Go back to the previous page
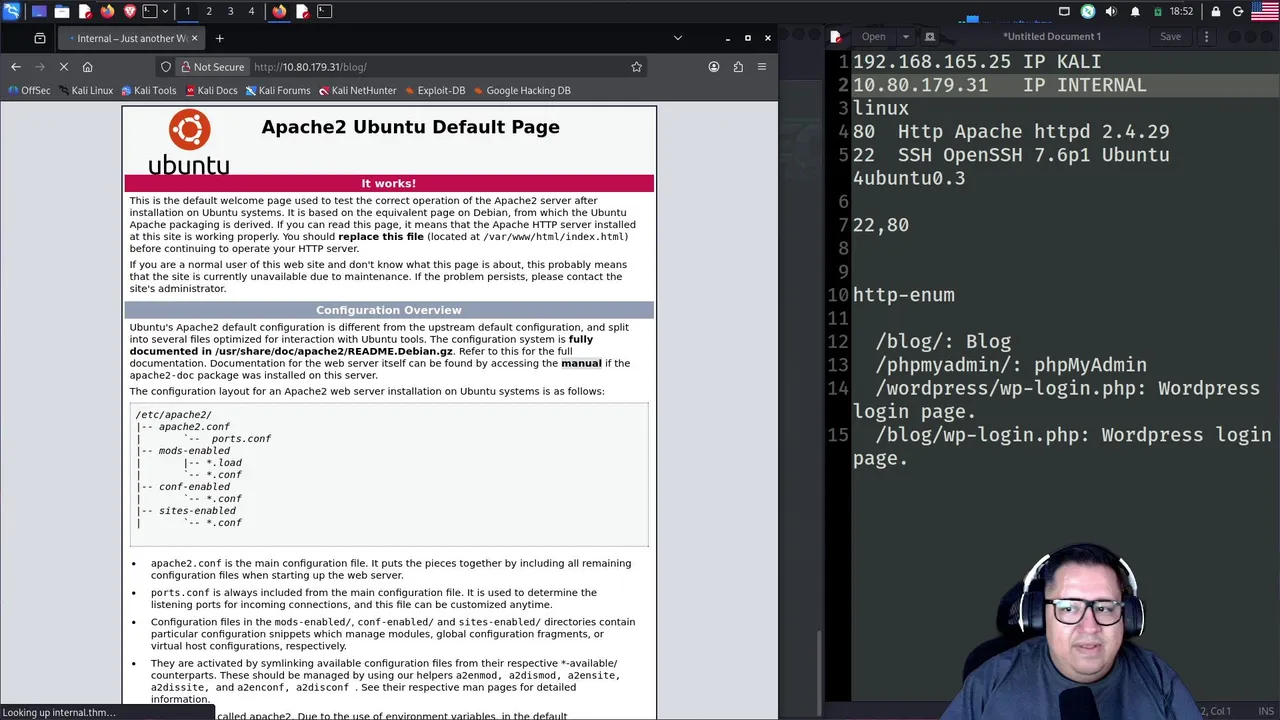The image size is (1280, 720). (16, 67)
